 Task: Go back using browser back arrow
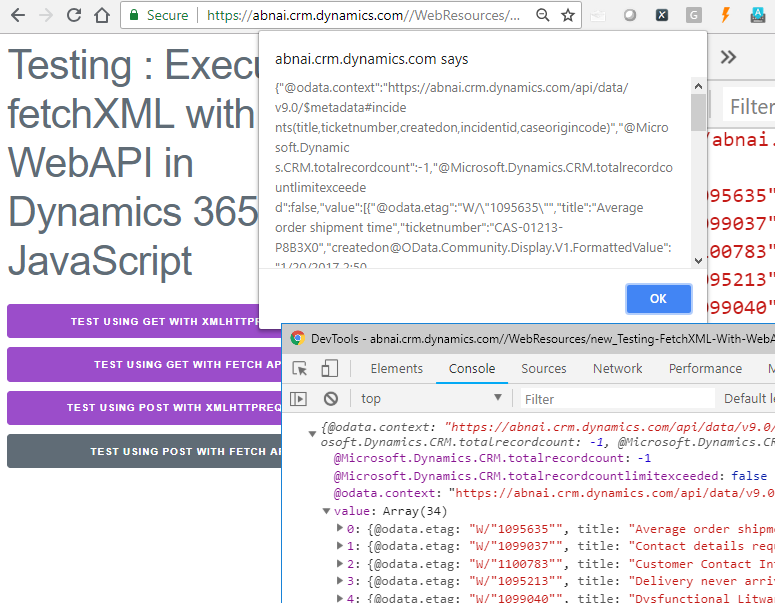[18, 15]
